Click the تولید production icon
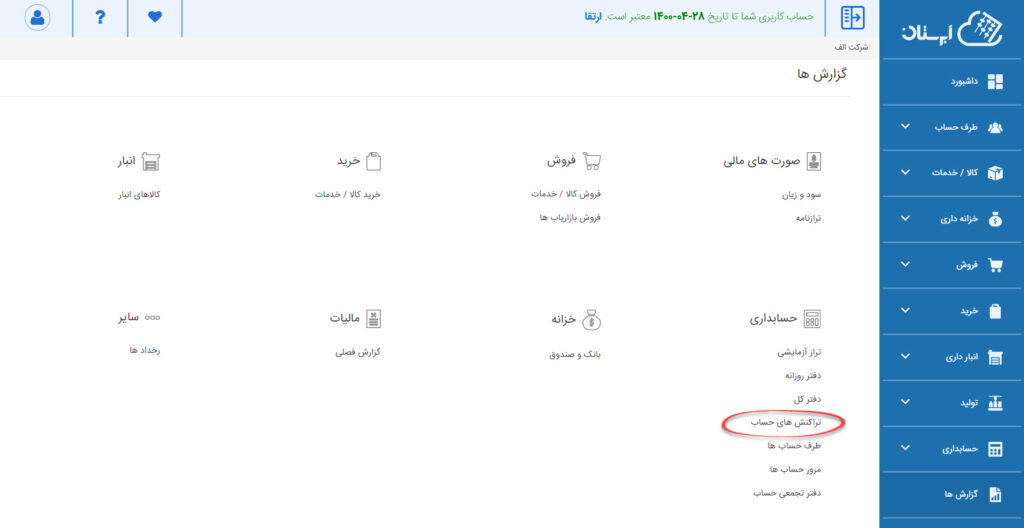This screenshot has height=528, width=1024. click(995, 403)
